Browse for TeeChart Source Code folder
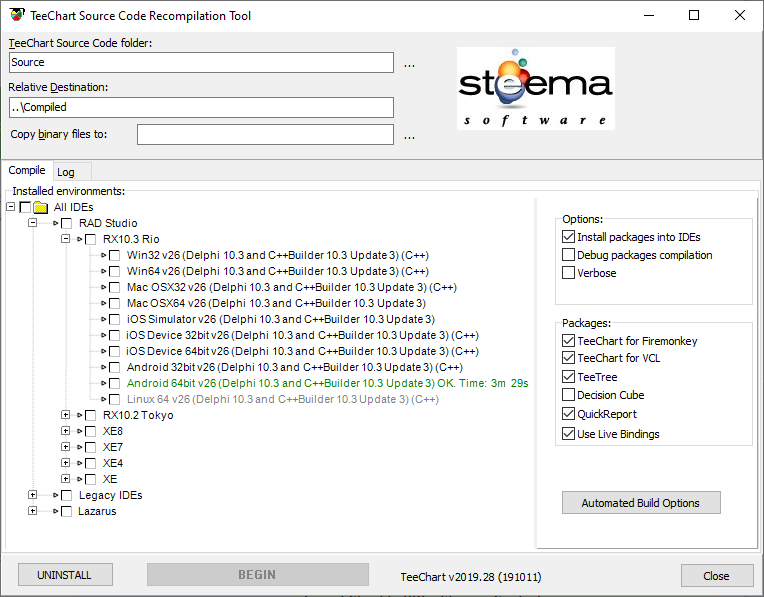Image resolution: width=764 pixels, height=597 pixels. click(x=409, y=64)
